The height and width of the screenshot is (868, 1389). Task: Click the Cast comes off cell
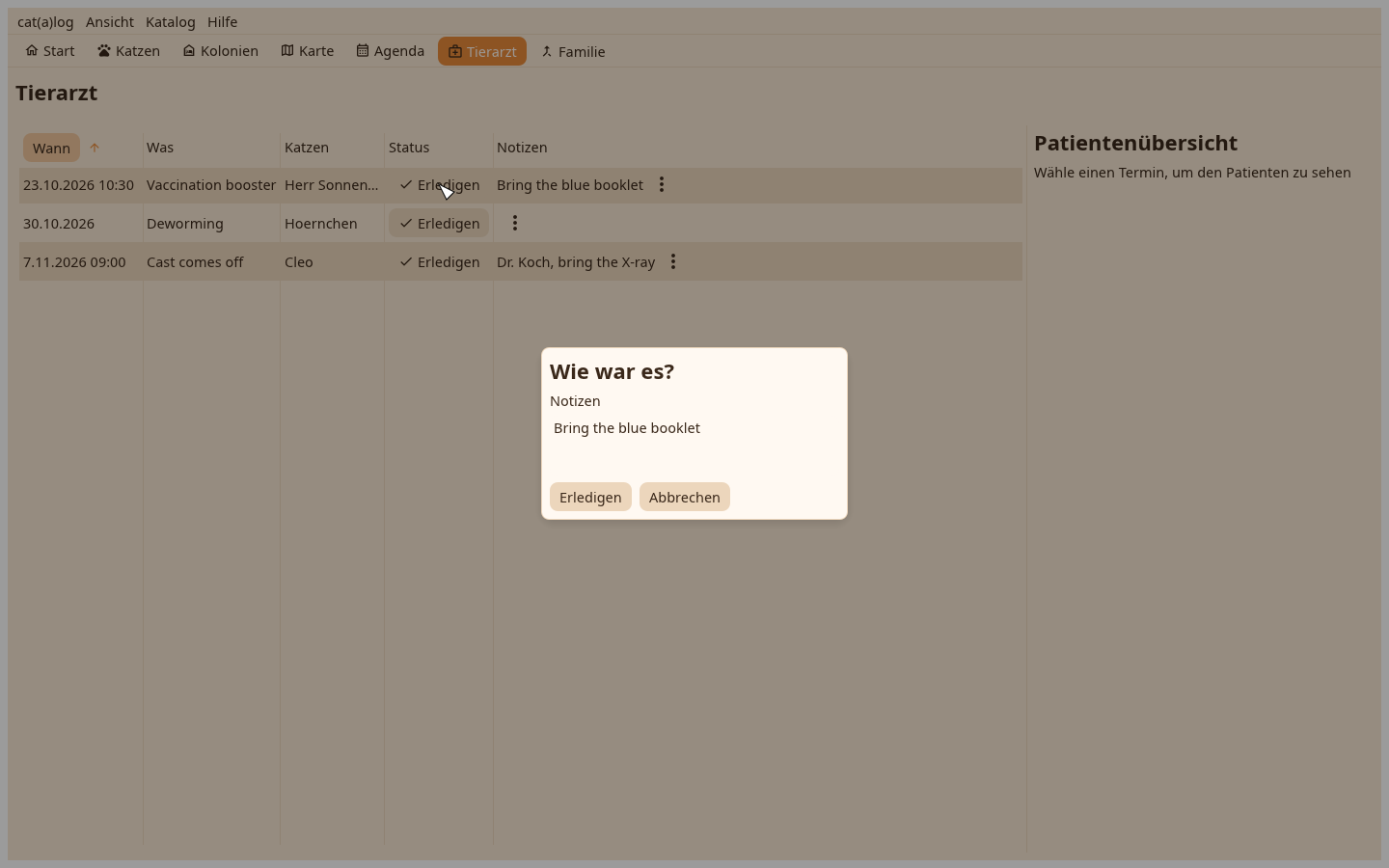pyautogui.click(x=195, y=261)
